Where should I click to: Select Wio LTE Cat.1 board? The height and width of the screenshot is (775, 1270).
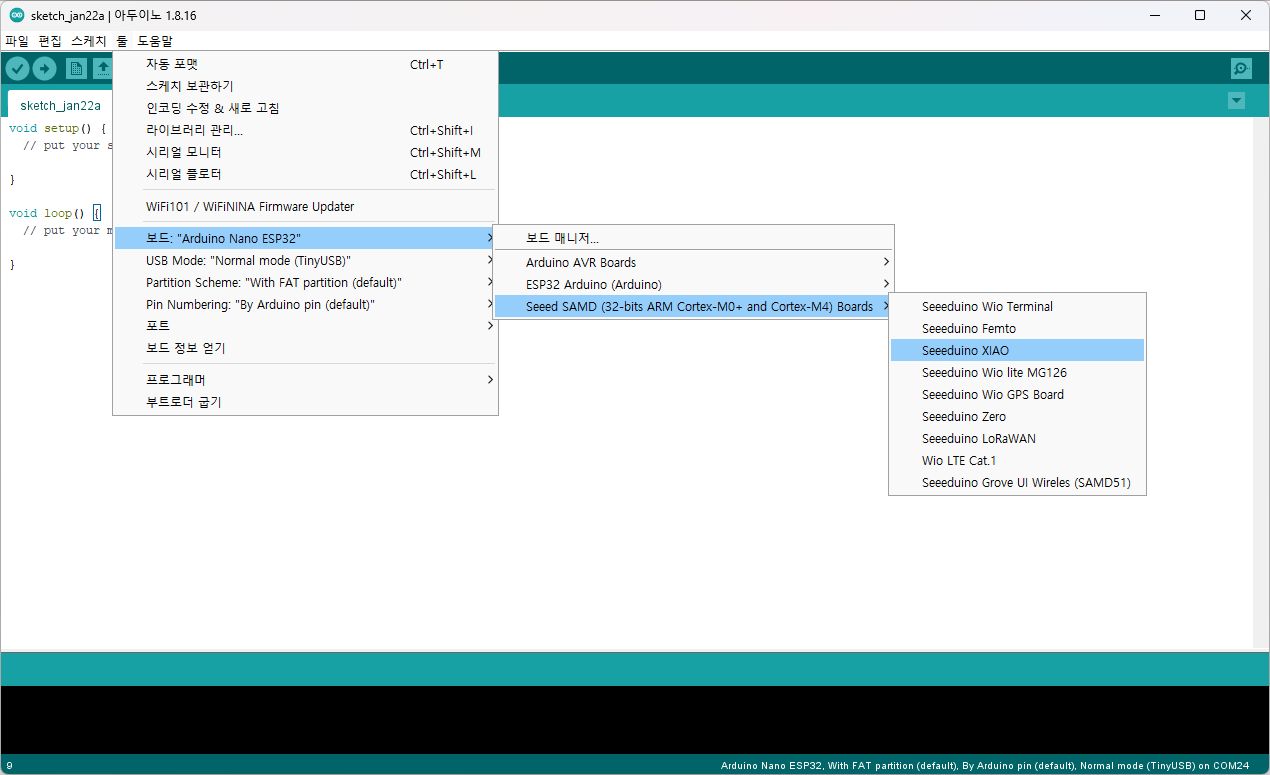point(1017,460)
